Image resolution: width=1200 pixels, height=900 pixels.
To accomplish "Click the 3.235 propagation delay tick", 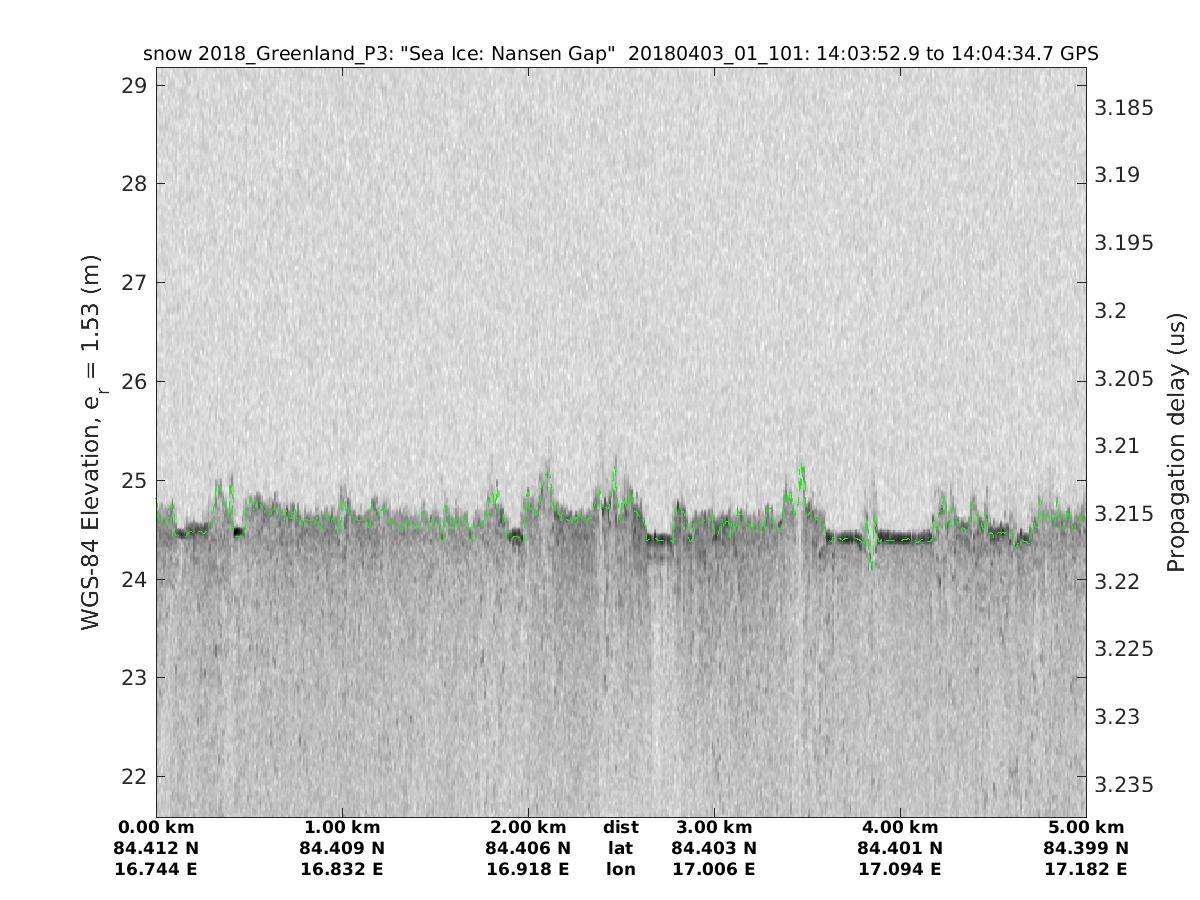I will [x=1124, y=784].
